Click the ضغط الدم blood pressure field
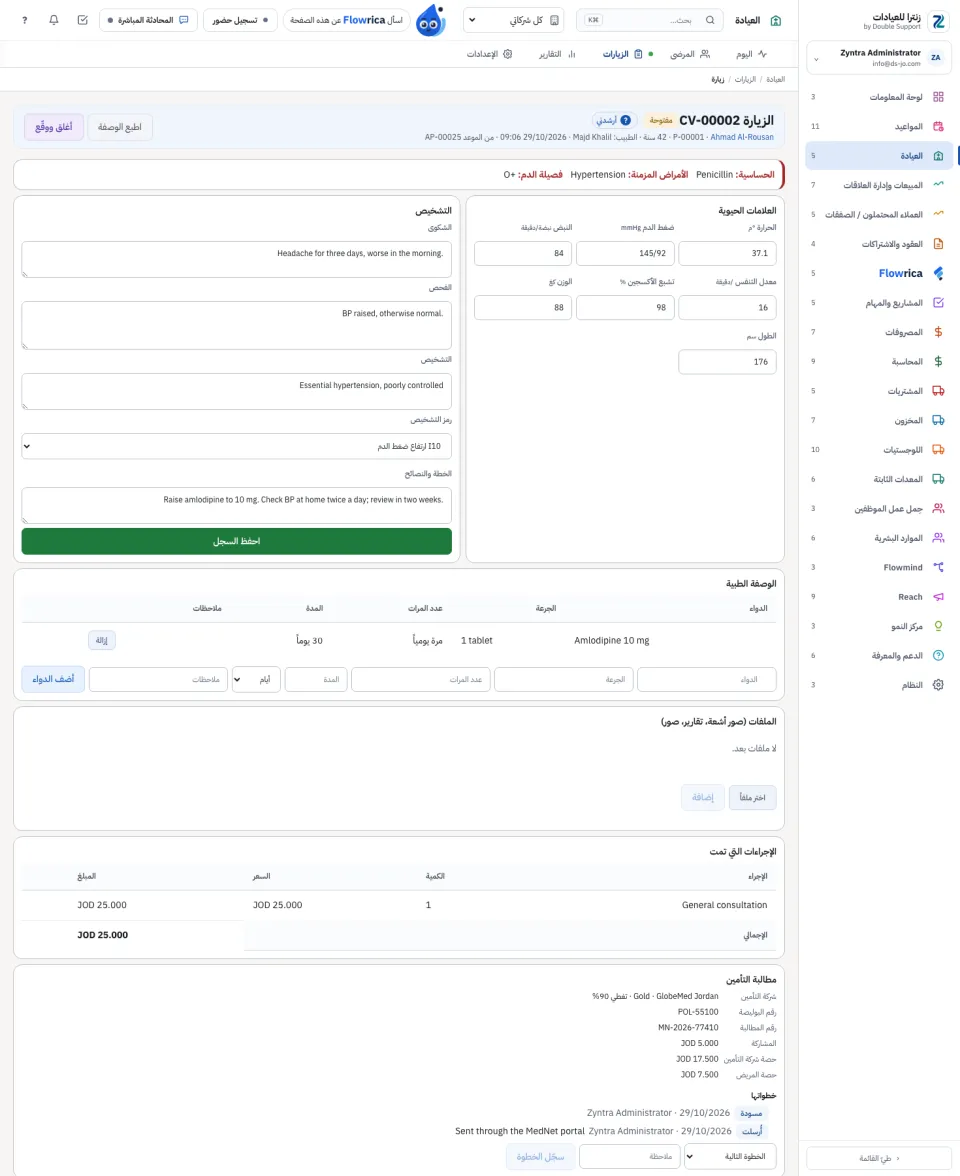 (x=626, y=254)
